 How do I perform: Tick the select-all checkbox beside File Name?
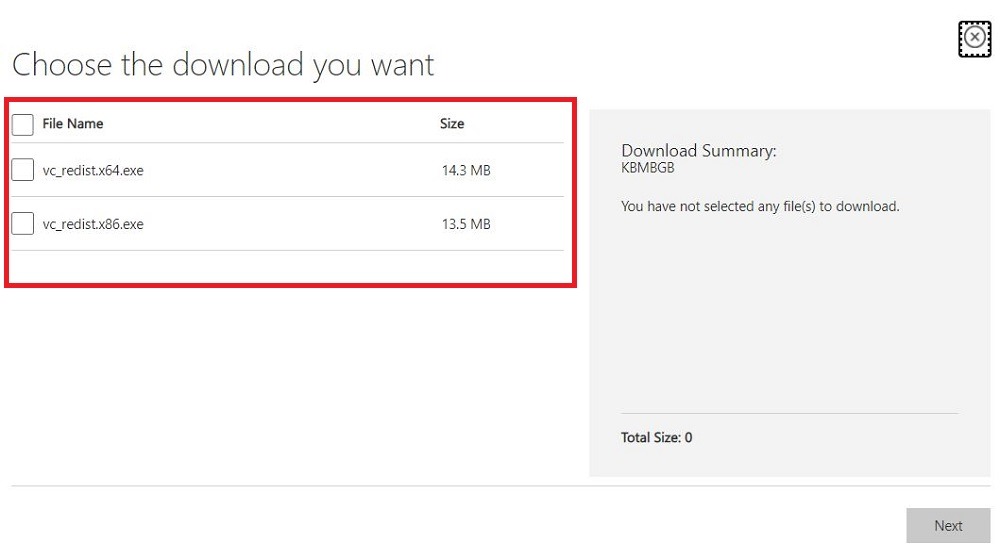[x=22, y=124]
